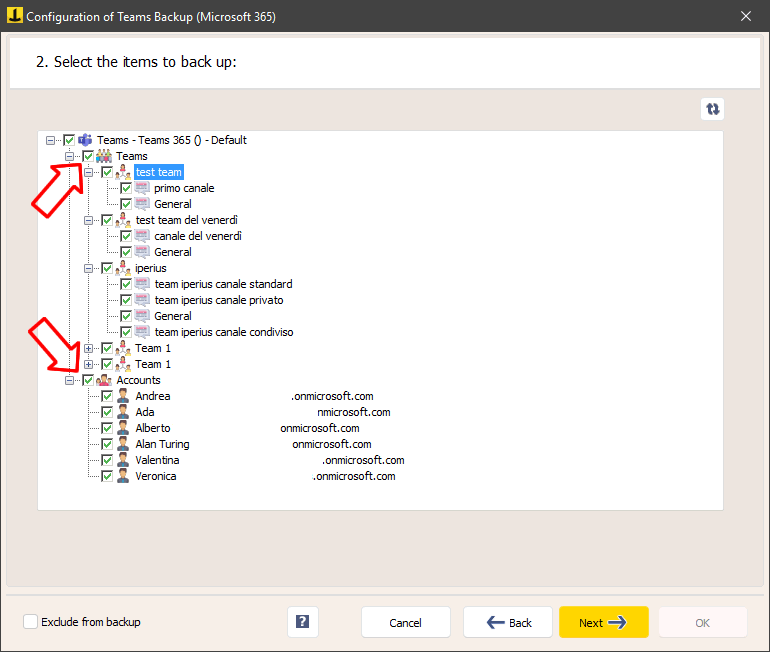The height and width of the screenshot is (652, 770).
Task: Select the Accounts node label
Action: click(138, 380)
